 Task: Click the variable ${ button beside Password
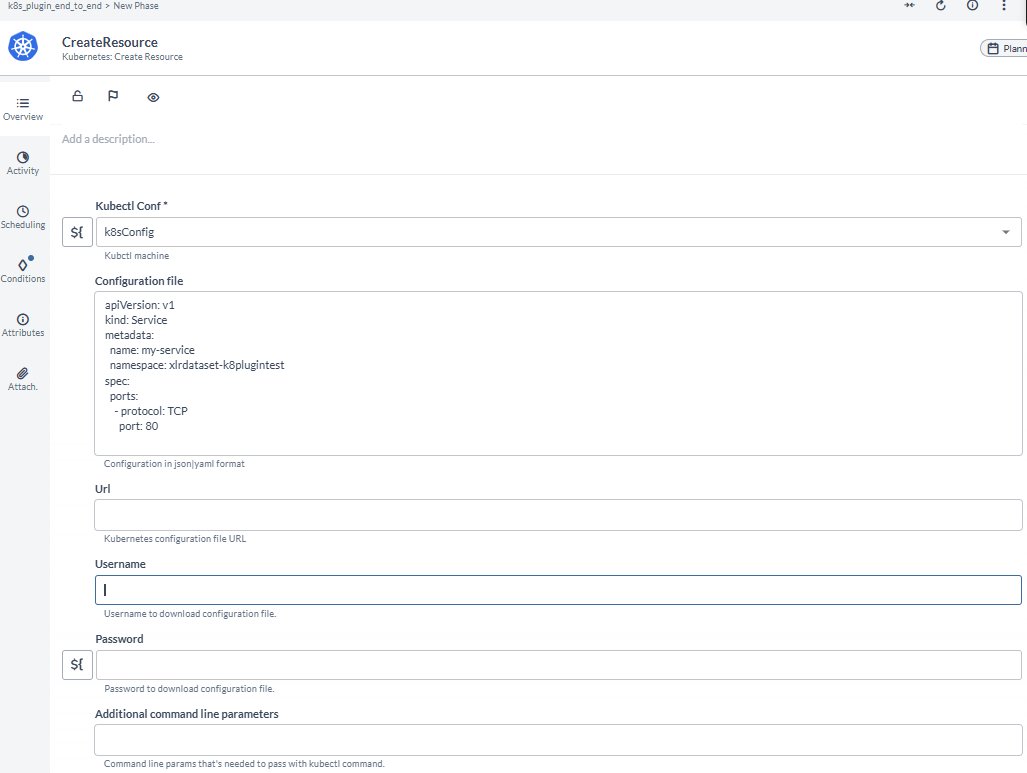point(77,665)
